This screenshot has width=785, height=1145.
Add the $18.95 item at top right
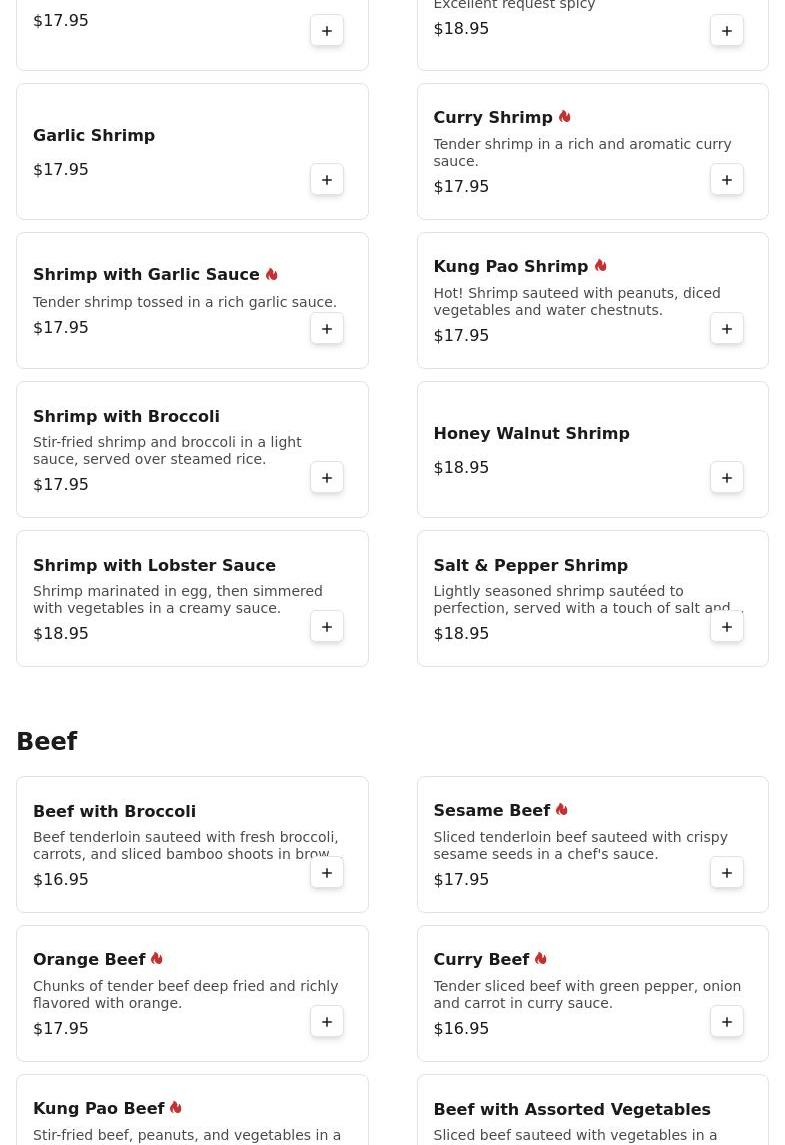tap(727, 31)
